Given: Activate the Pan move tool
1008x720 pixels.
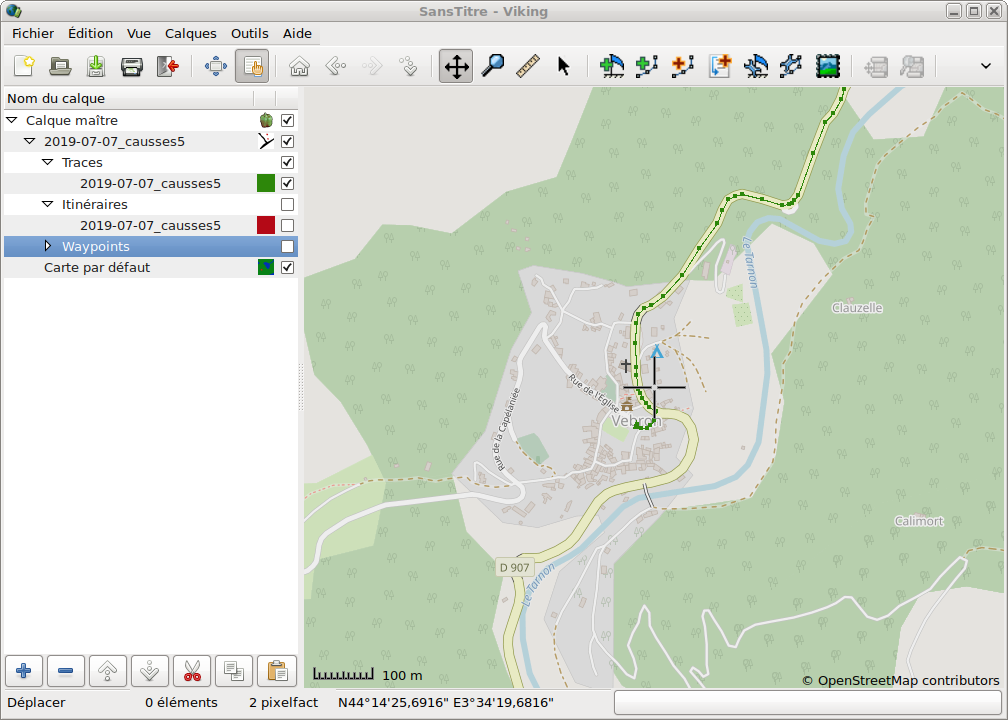Looking at the screenshot, I should click(456, 67).
